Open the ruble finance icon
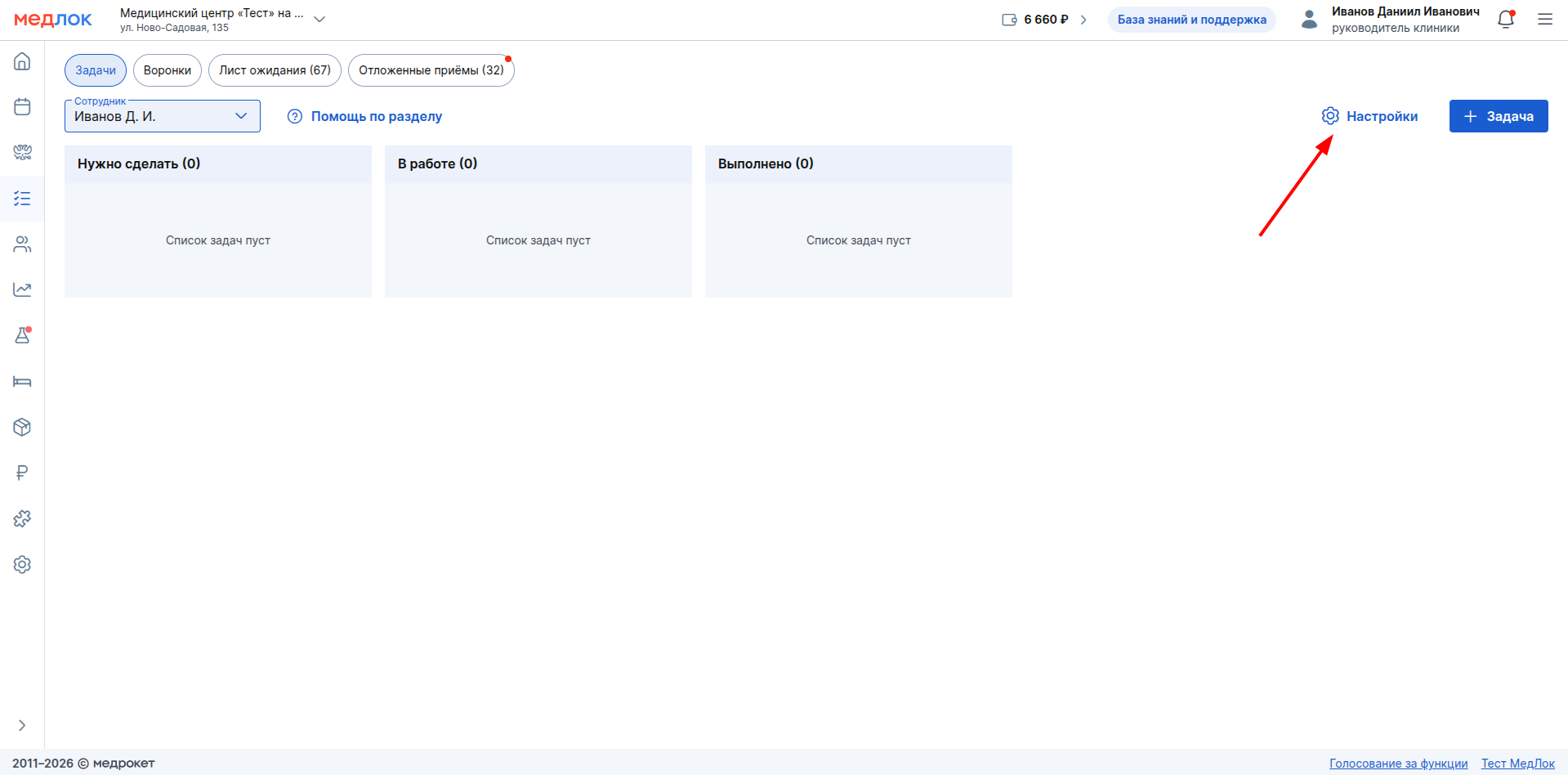Screen dimensions: 1568x775 [22, 473]
